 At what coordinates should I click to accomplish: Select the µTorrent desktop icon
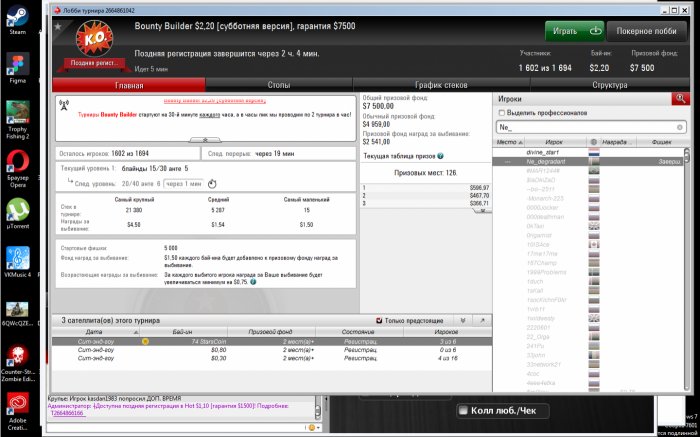point(17,213)
